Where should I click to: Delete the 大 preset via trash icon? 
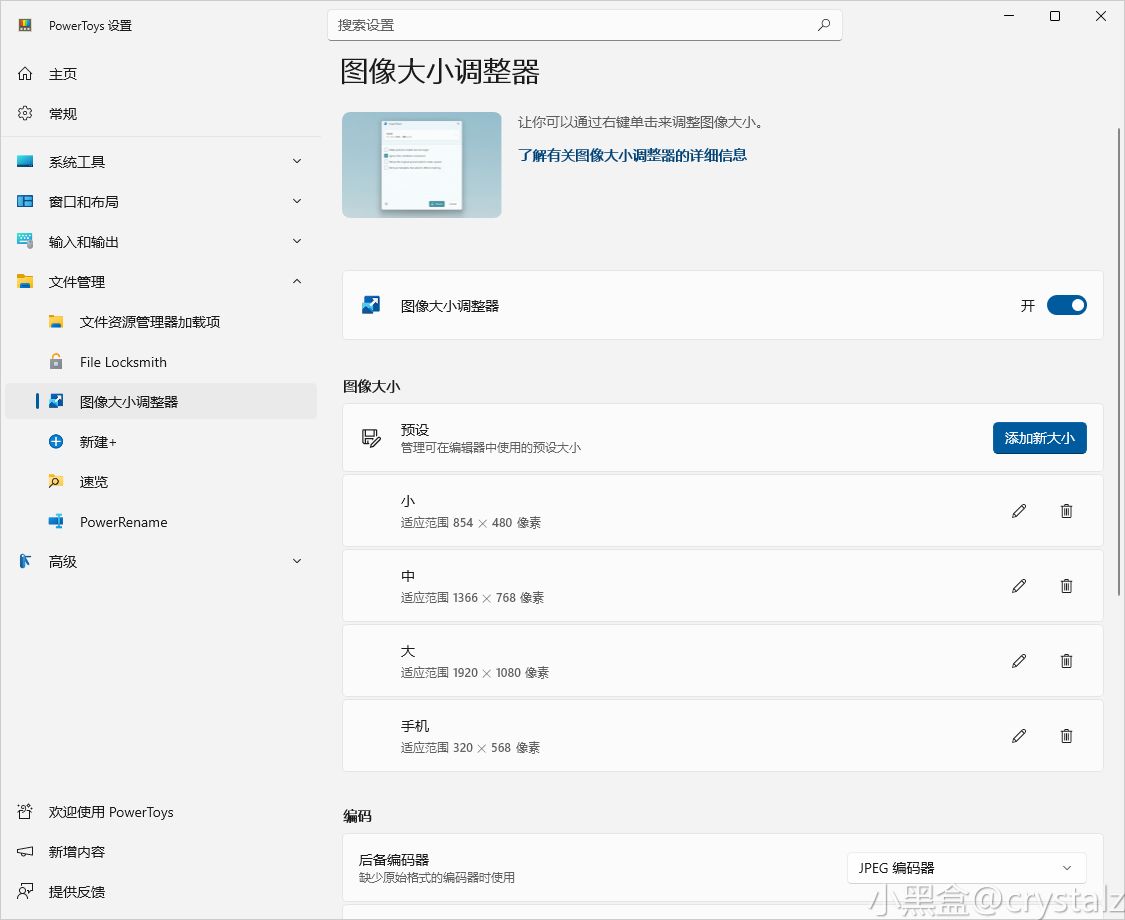point(1066,661)
